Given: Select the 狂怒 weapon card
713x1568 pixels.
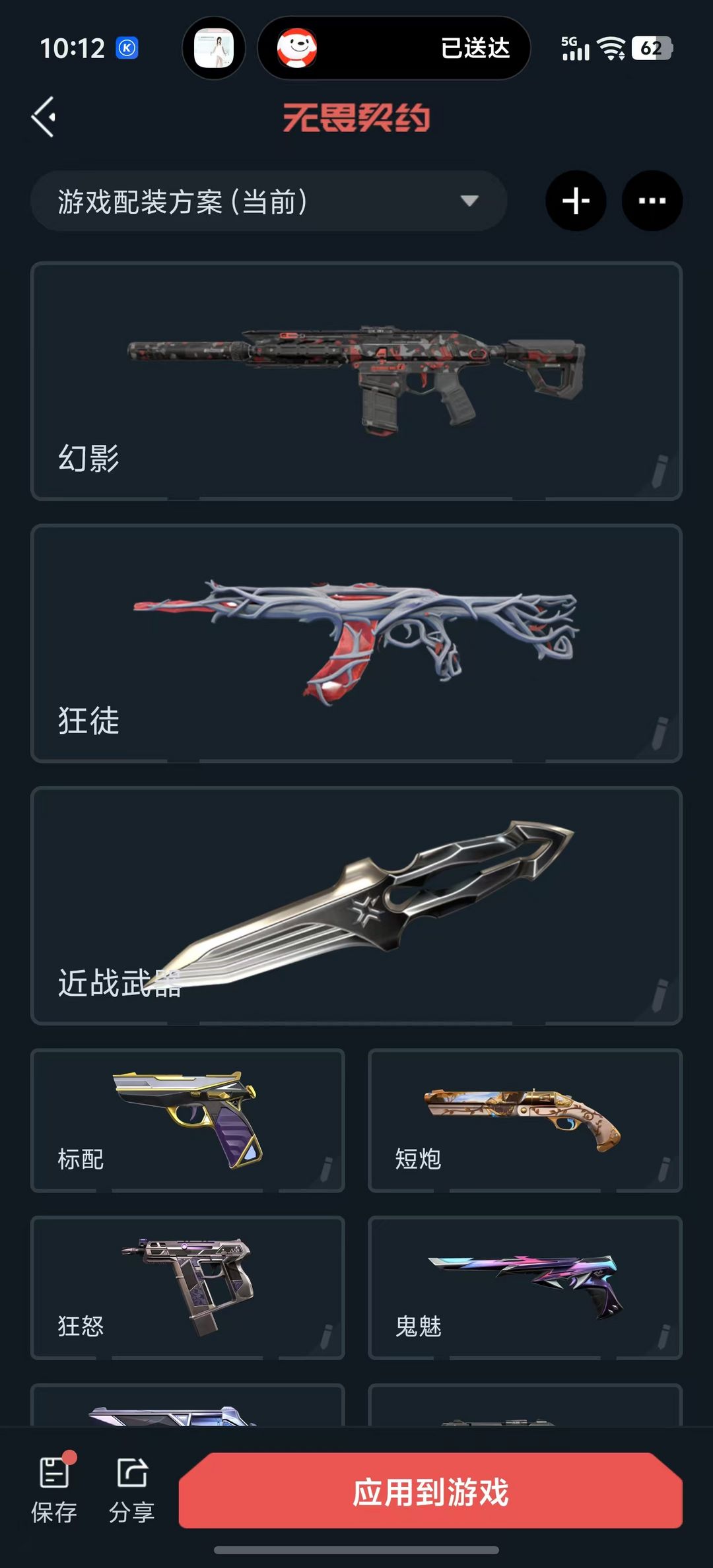Looking at the screenshot, I should (187, 1288).
